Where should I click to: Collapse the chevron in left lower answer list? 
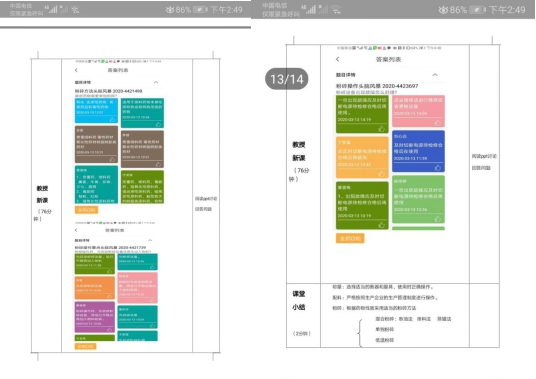(150, 240)
